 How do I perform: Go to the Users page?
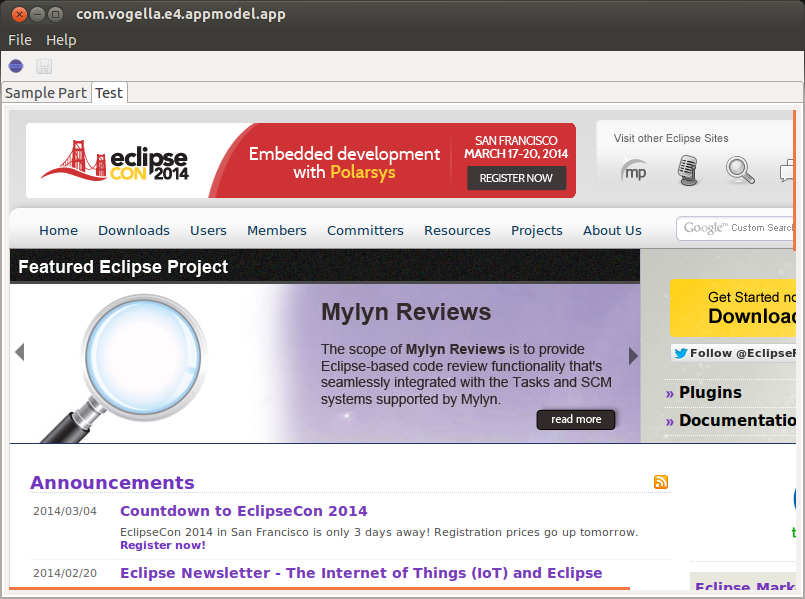[x=208, y=230]
